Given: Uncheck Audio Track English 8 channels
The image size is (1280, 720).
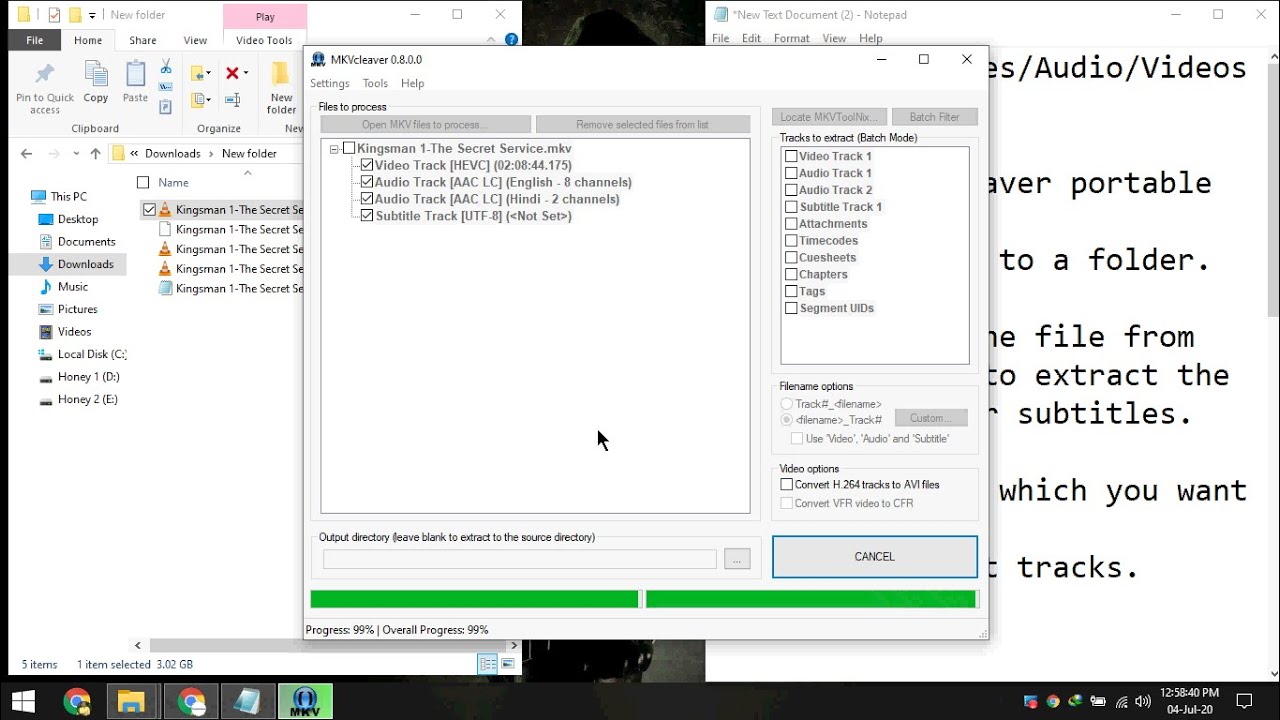Looking at the screenshot, I should pos(367,183).
